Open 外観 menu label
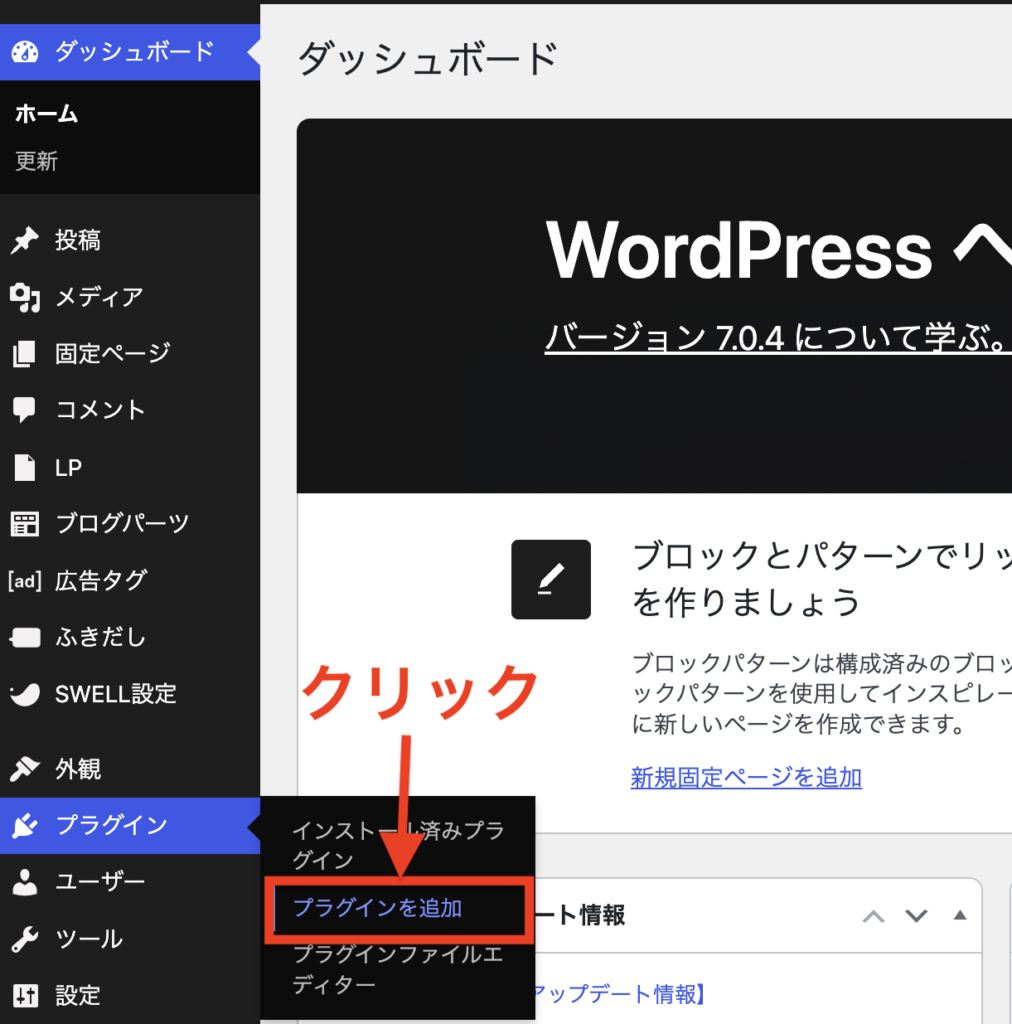1012x1024 pixels. [x=78, y=769]
